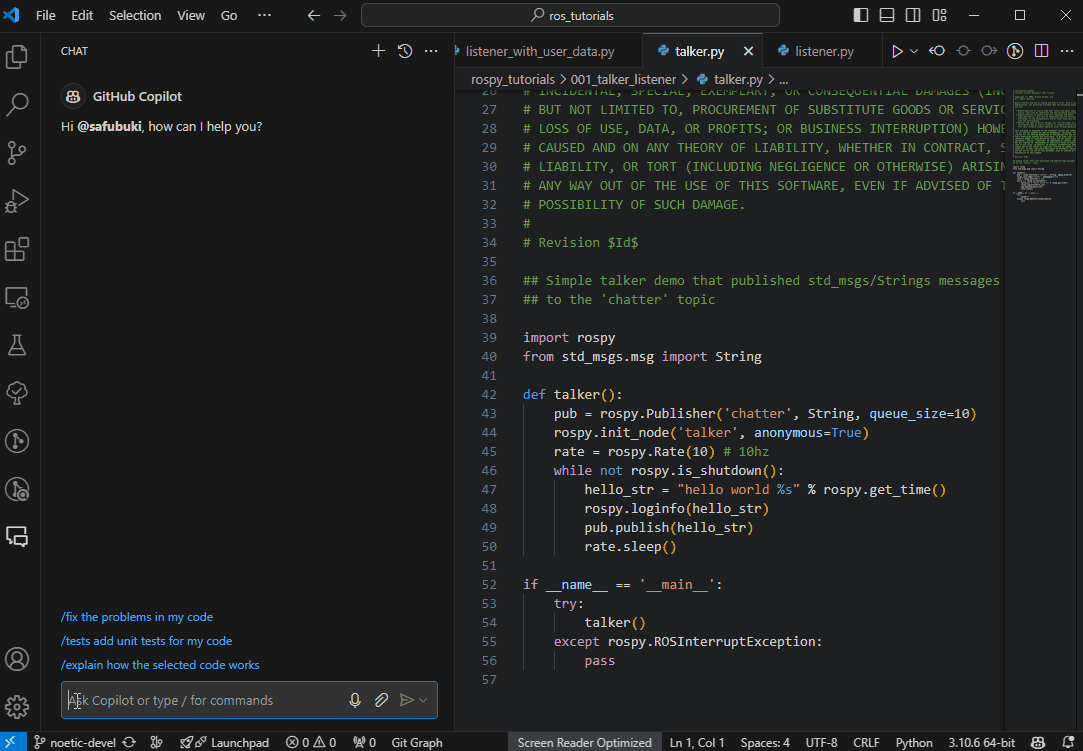Run the Python file

(897, 51)
